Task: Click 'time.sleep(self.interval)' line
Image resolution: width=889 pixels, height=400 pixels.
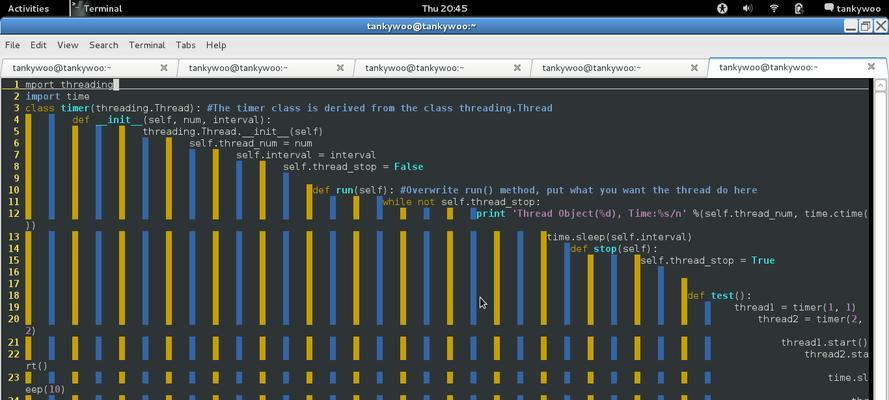Action: point(619,237)
